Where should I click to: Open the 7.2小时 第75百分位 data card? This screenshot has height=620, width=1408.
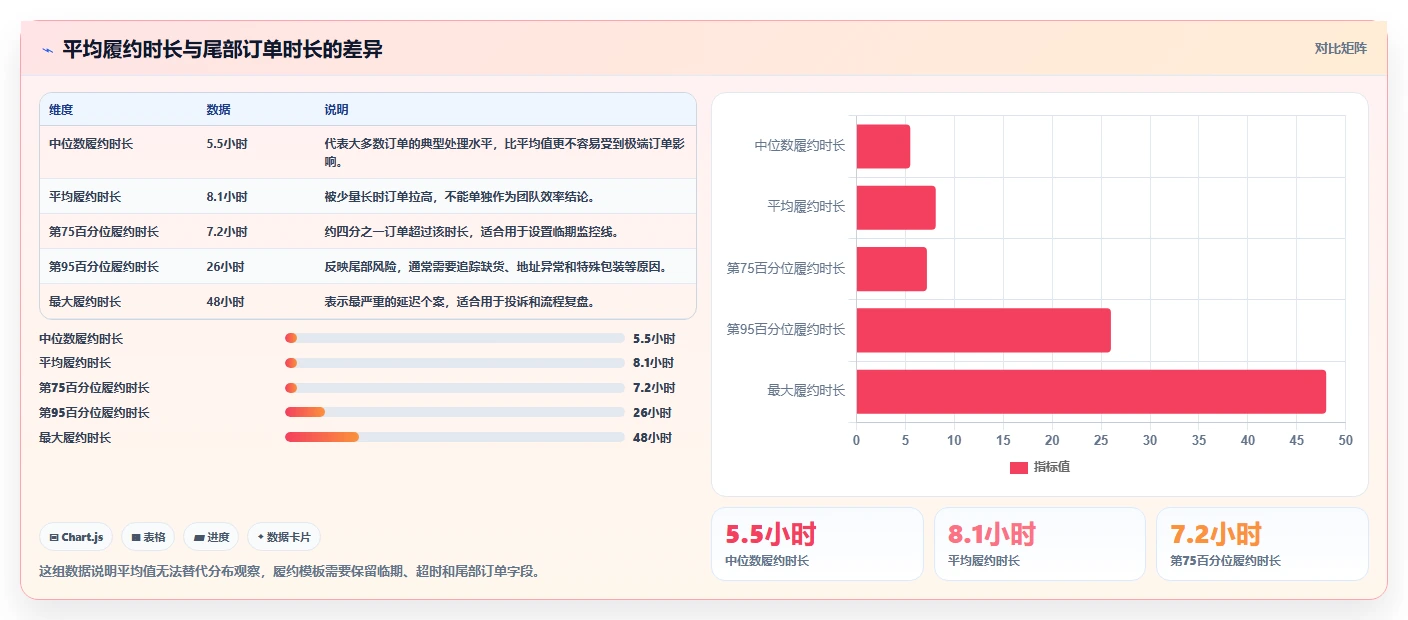tap(1262, 544)
